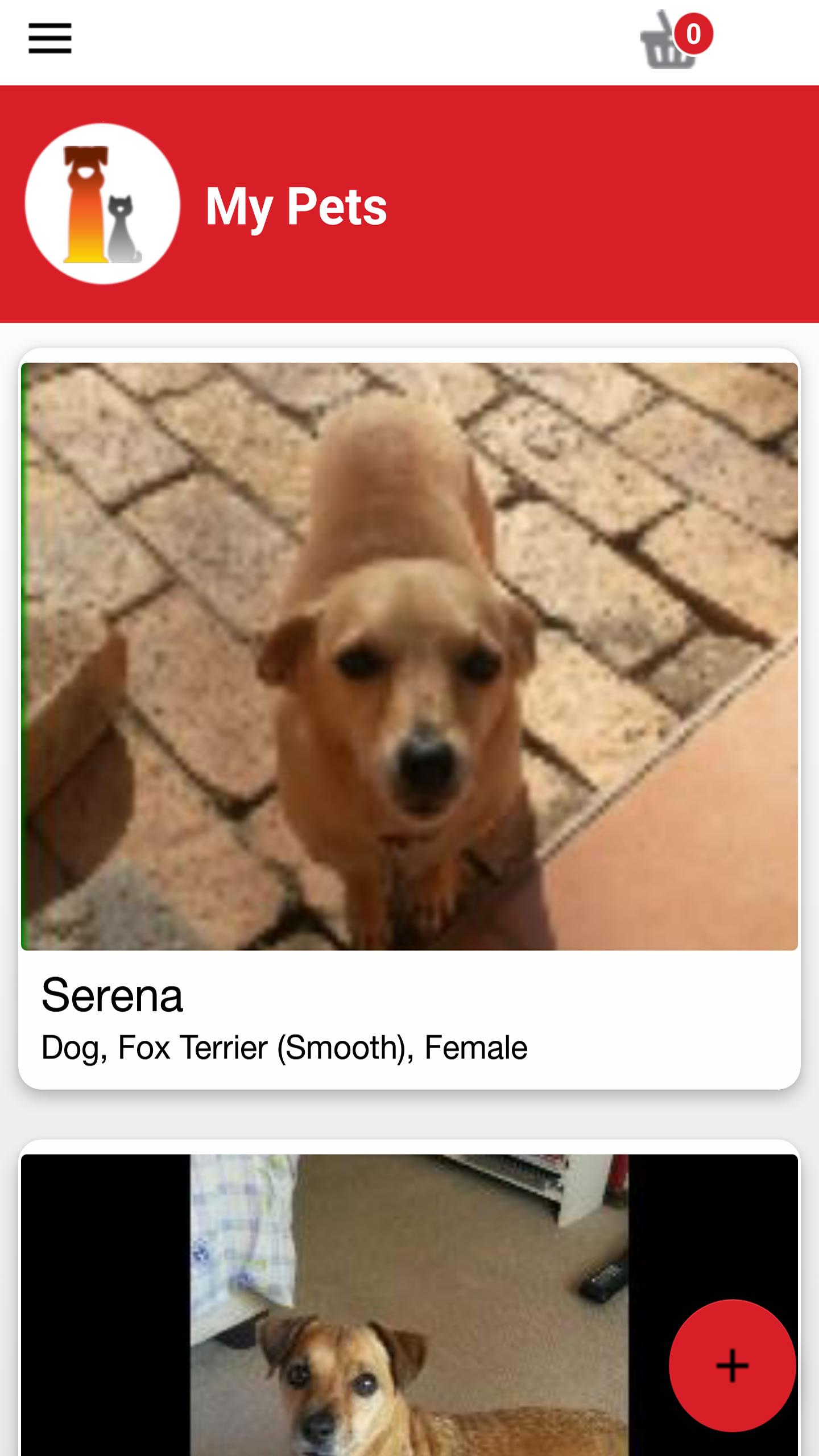Tap the red cart count badge
This screenshot has width=819, height=1456.
[693, 34]
